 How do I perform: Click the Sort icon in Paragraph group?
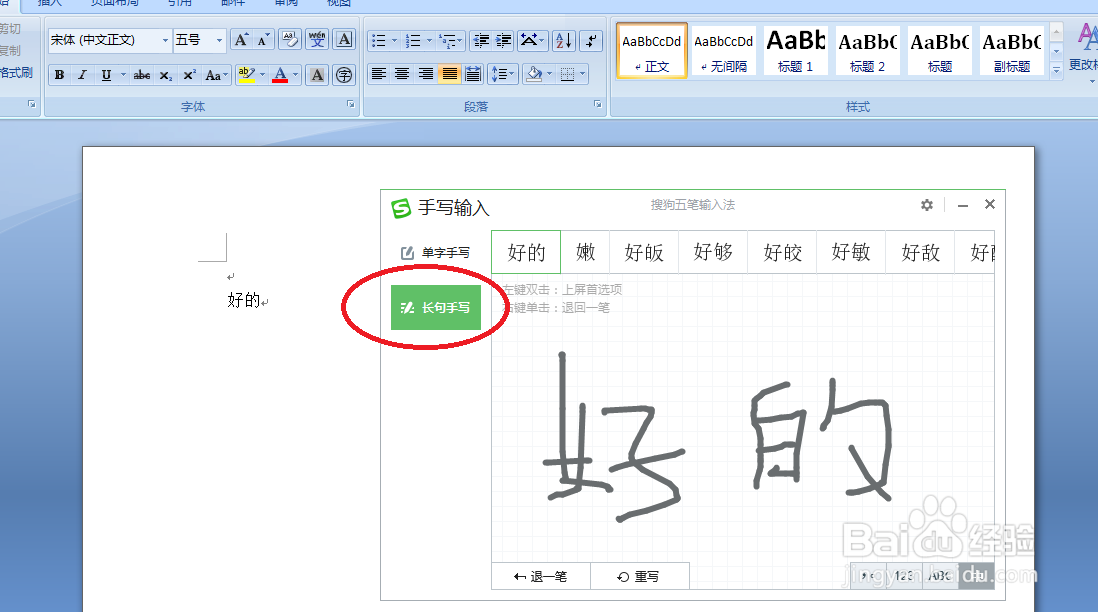point(561,38)
